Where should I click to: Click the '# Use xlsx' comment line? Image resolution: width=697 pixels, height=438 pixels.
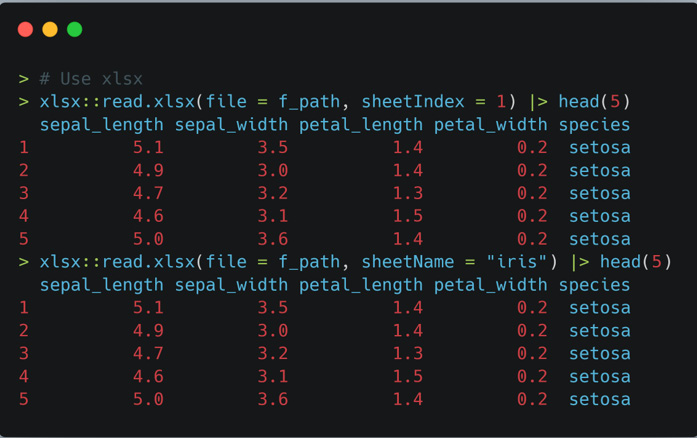[91, 79]
